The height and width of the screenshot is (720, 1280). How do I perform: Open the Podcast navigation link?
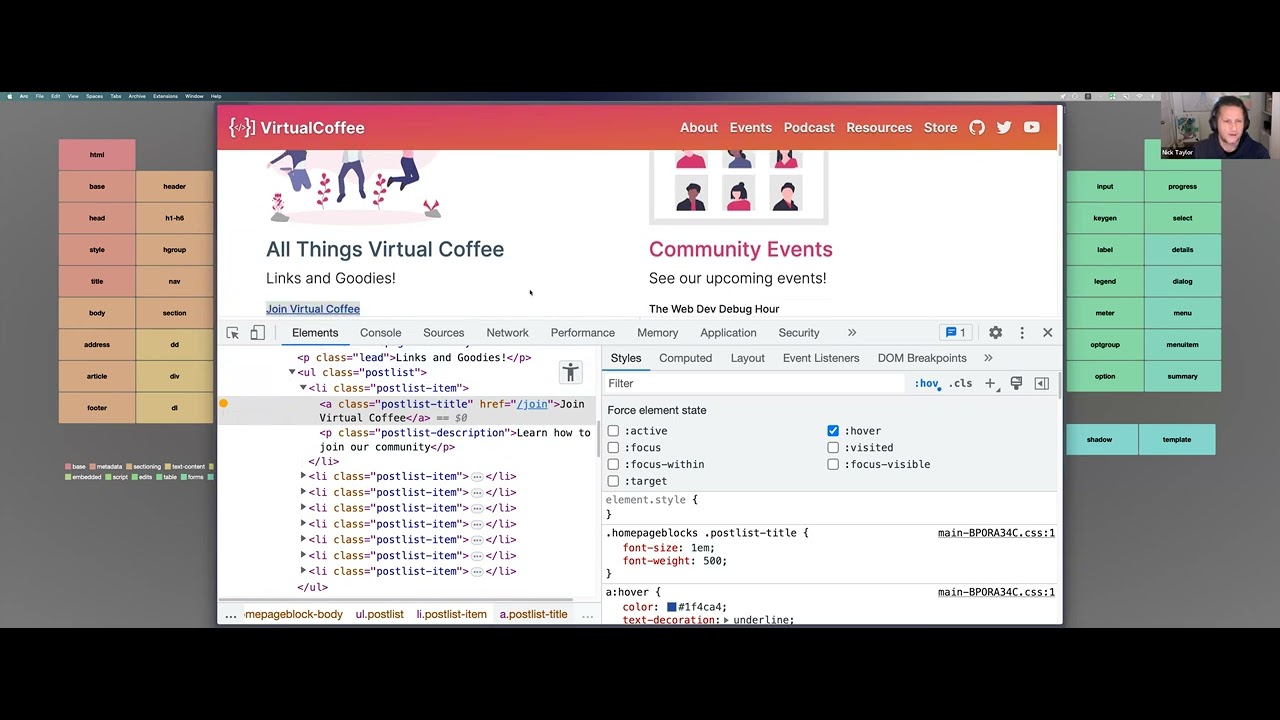(x=809, y=128)
